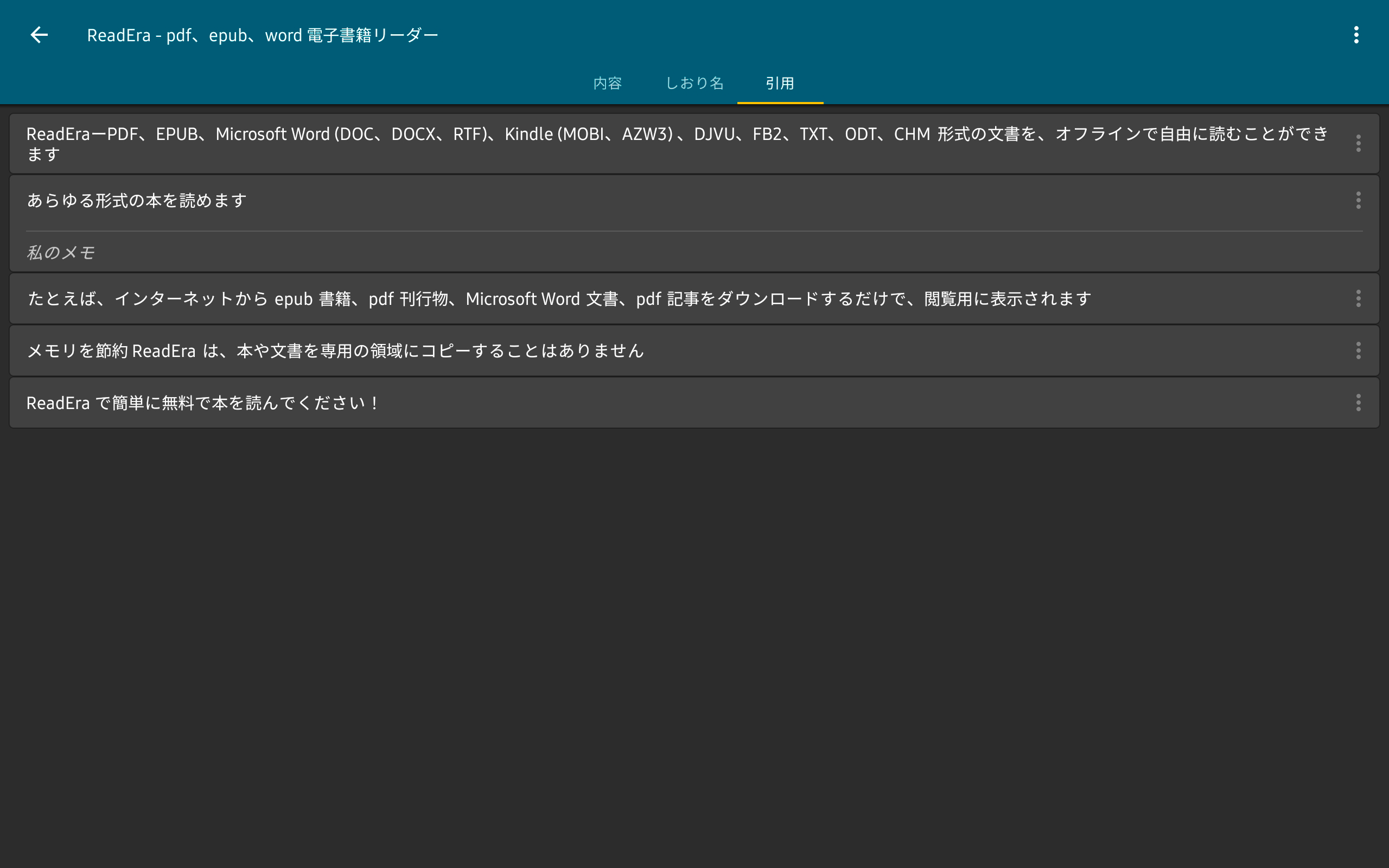Go back using the arrow icon
This screenshot has width=1389, height=868.
coord(39,35)
